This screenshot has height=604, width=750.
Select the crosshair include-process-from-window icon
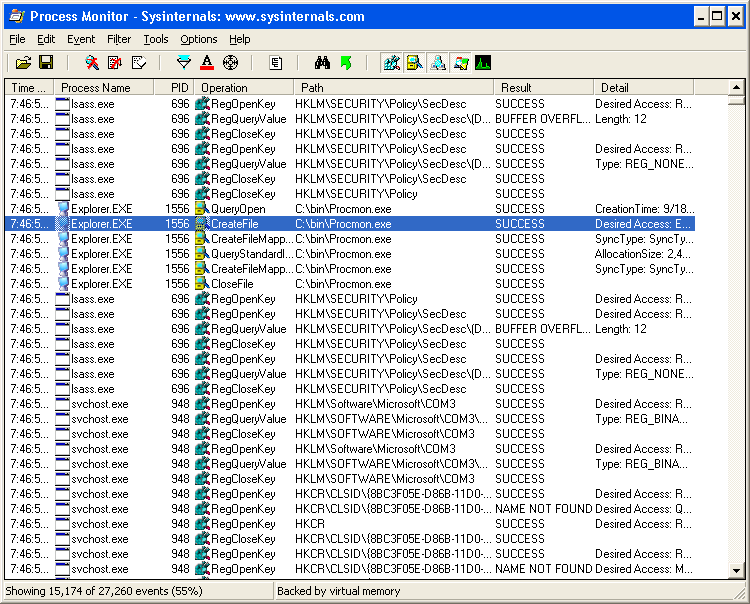230,63
